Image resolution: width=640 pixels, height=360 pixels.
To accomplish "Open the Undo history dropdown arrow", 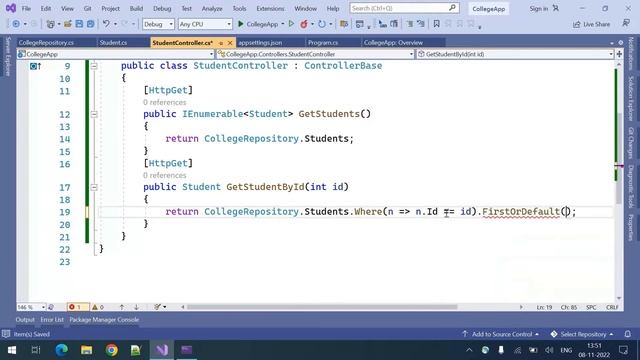I will (115, 24).
